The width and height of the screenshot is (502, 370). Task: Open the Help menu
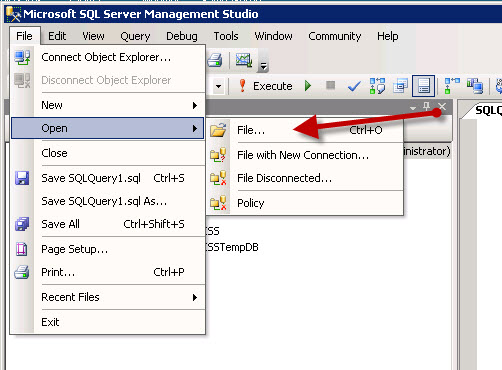point(388,36)
